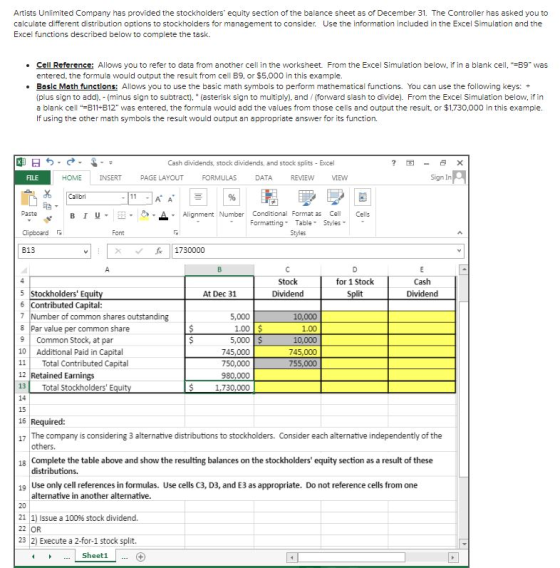Switch to the INSERT ribbon tab

110,178
